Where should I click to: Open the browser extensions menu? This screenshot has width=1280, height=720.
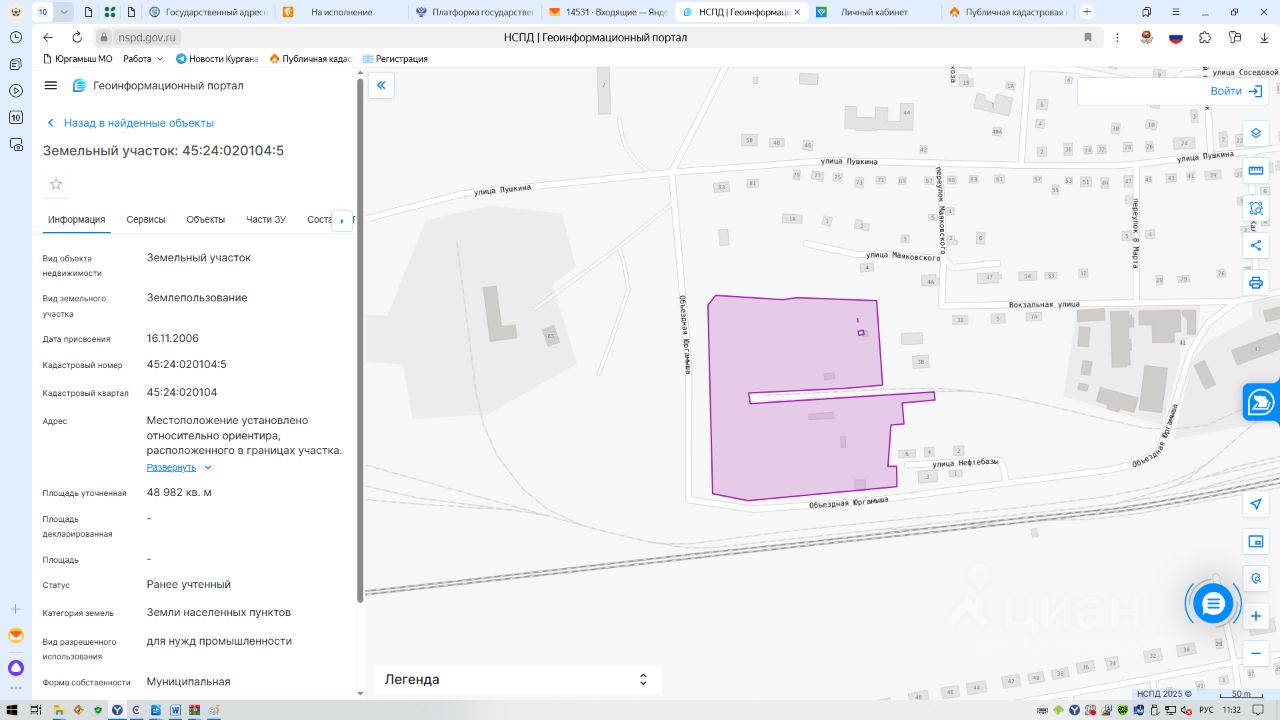point(1205,37)
